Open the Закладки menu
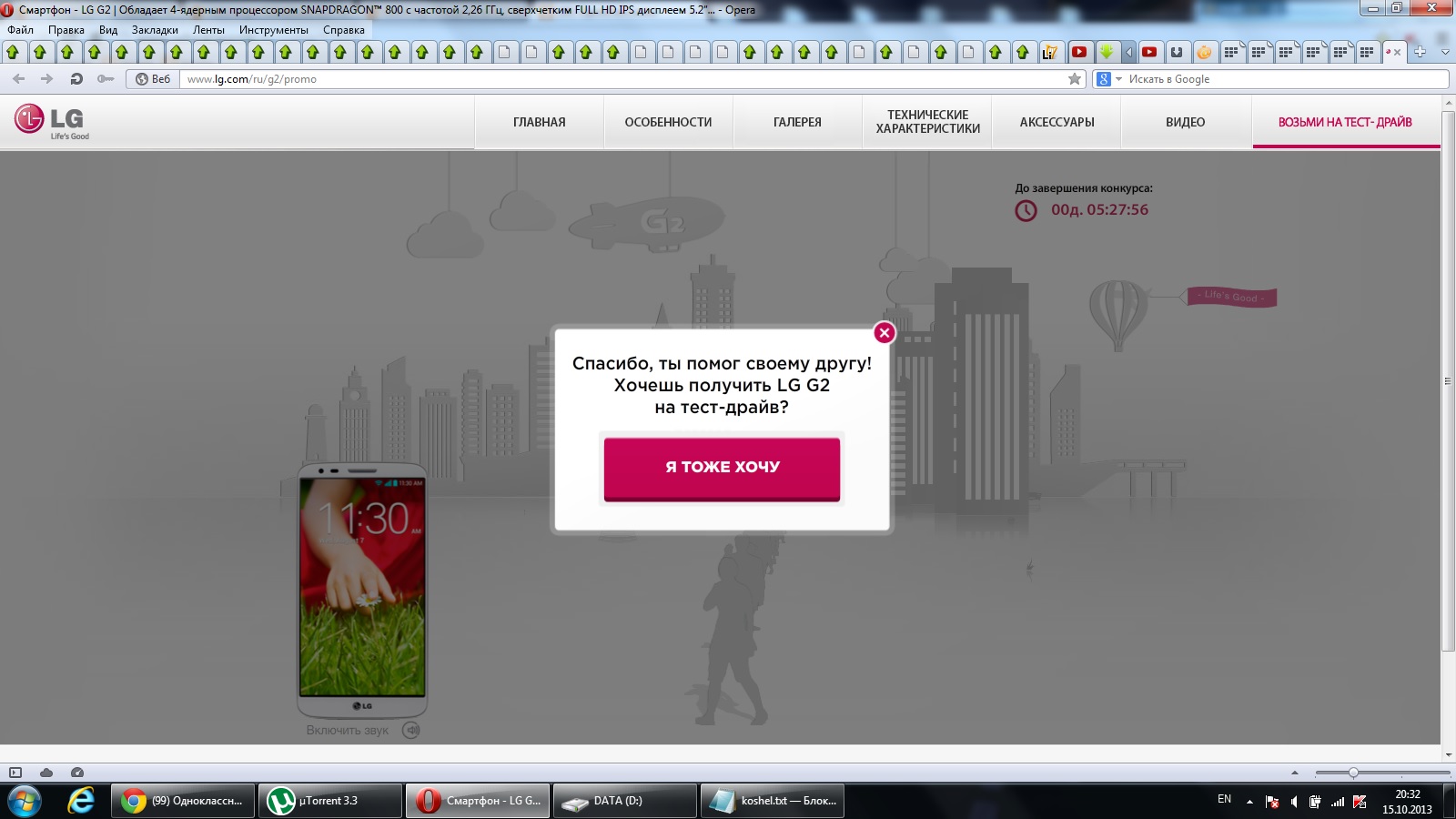 coord(155,30)
